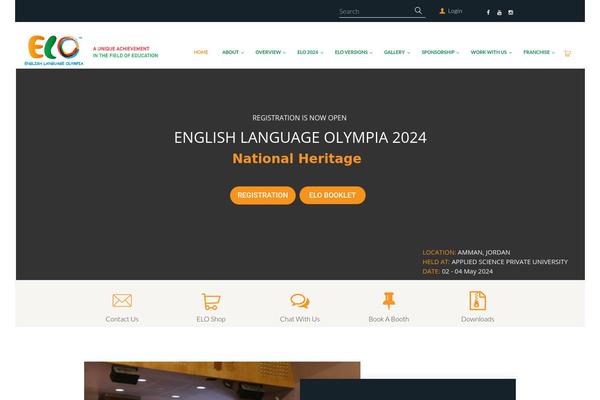This screenshot has height=400, width=600.
Task: Click the Chat With Us bubbles icon
Action: (300, 301)
